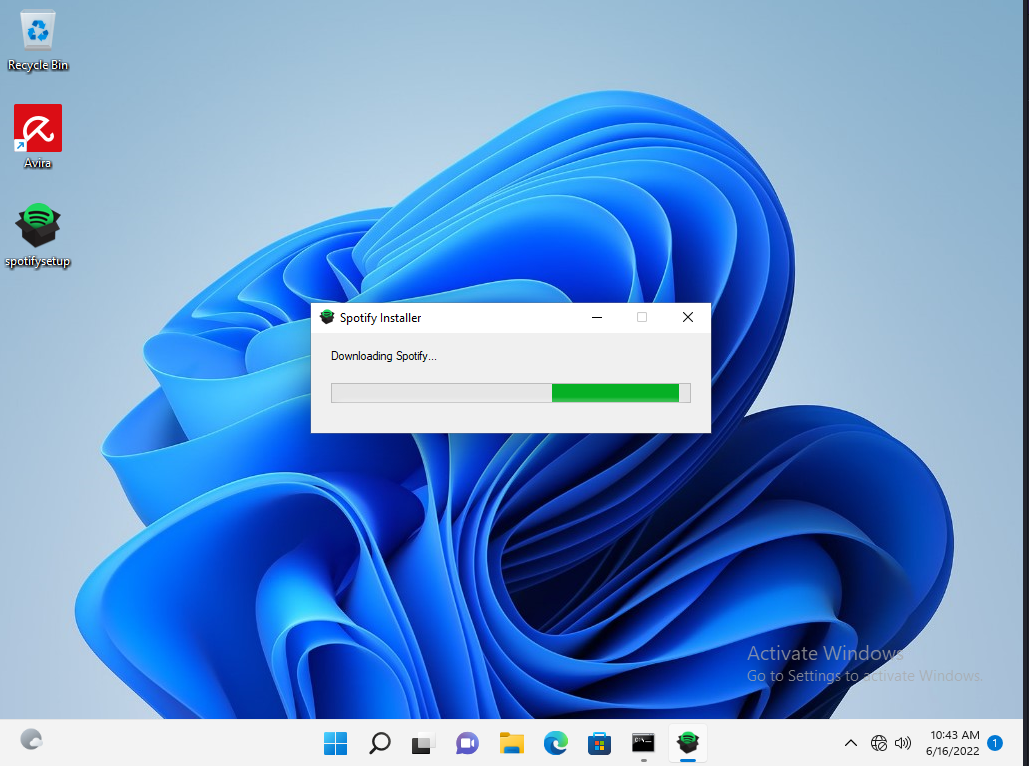The height and width of the screenshot is (766, 1029).
Task: Minimize the Spotify Installer window
Action: 597,318
